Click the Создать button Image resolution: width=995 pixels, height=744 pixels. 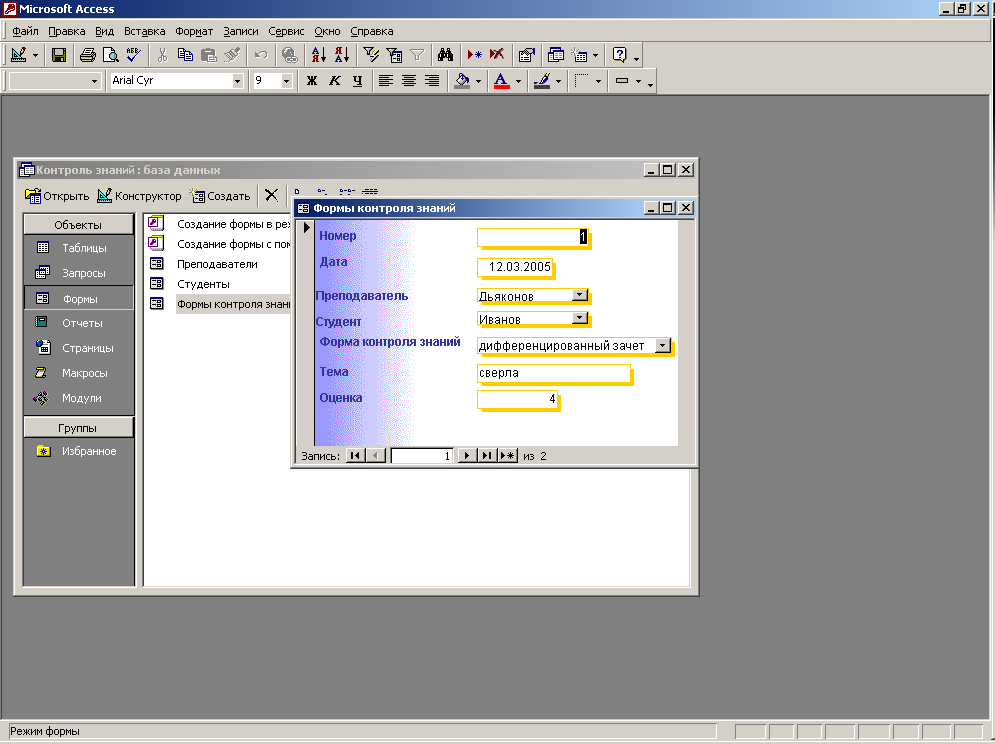[x=220, y=196]
